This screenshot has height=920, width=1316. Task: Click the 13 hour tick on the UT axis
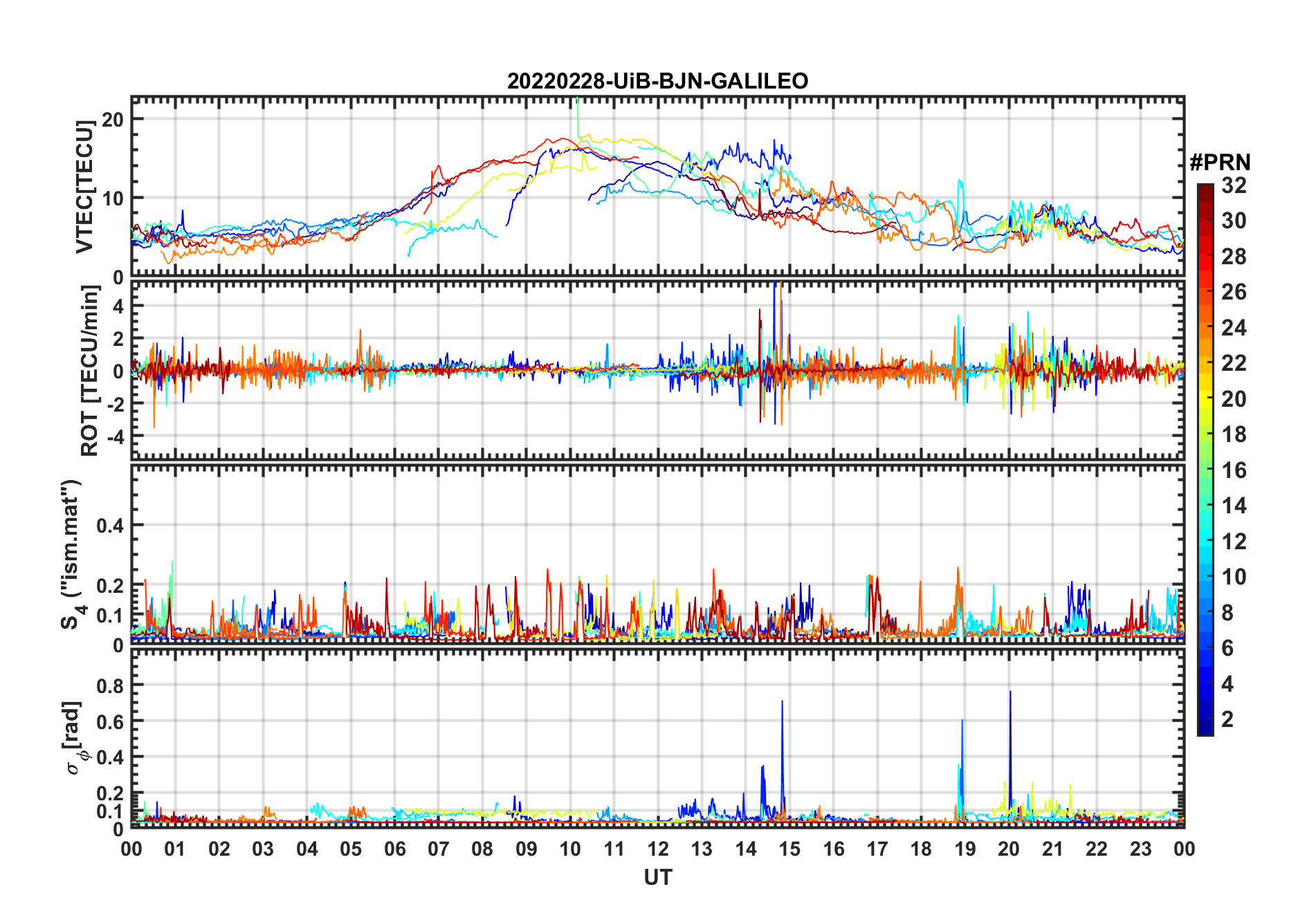pos(702,849)
